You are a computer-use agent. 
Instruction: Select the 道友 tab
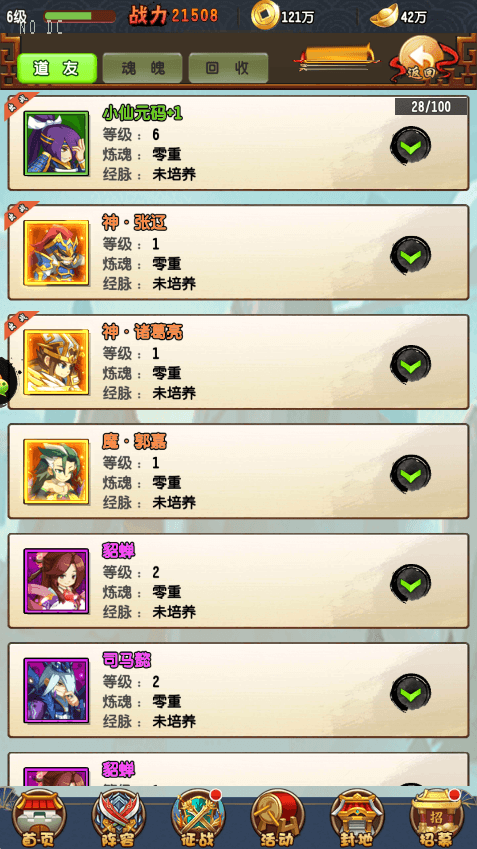pyautogui.click(x=57, y=68)
